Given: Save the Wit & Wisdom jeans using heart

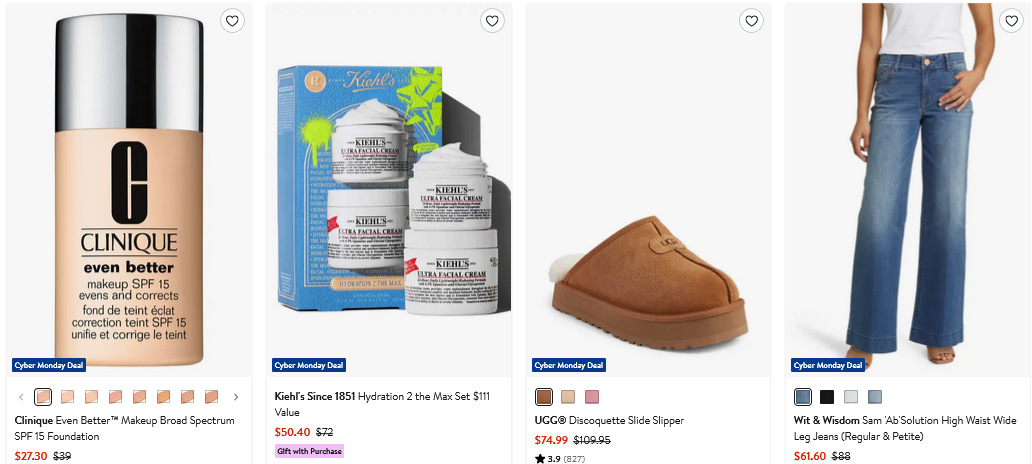Looking at the screenshot, I should click(1011, 20).
